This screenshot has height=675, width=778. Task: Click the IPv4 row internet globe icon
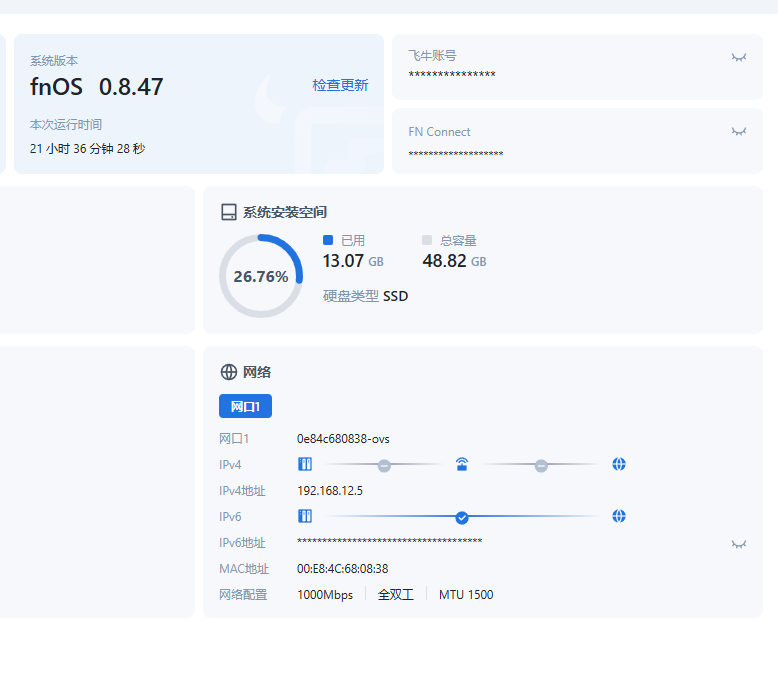click(619, 464)
